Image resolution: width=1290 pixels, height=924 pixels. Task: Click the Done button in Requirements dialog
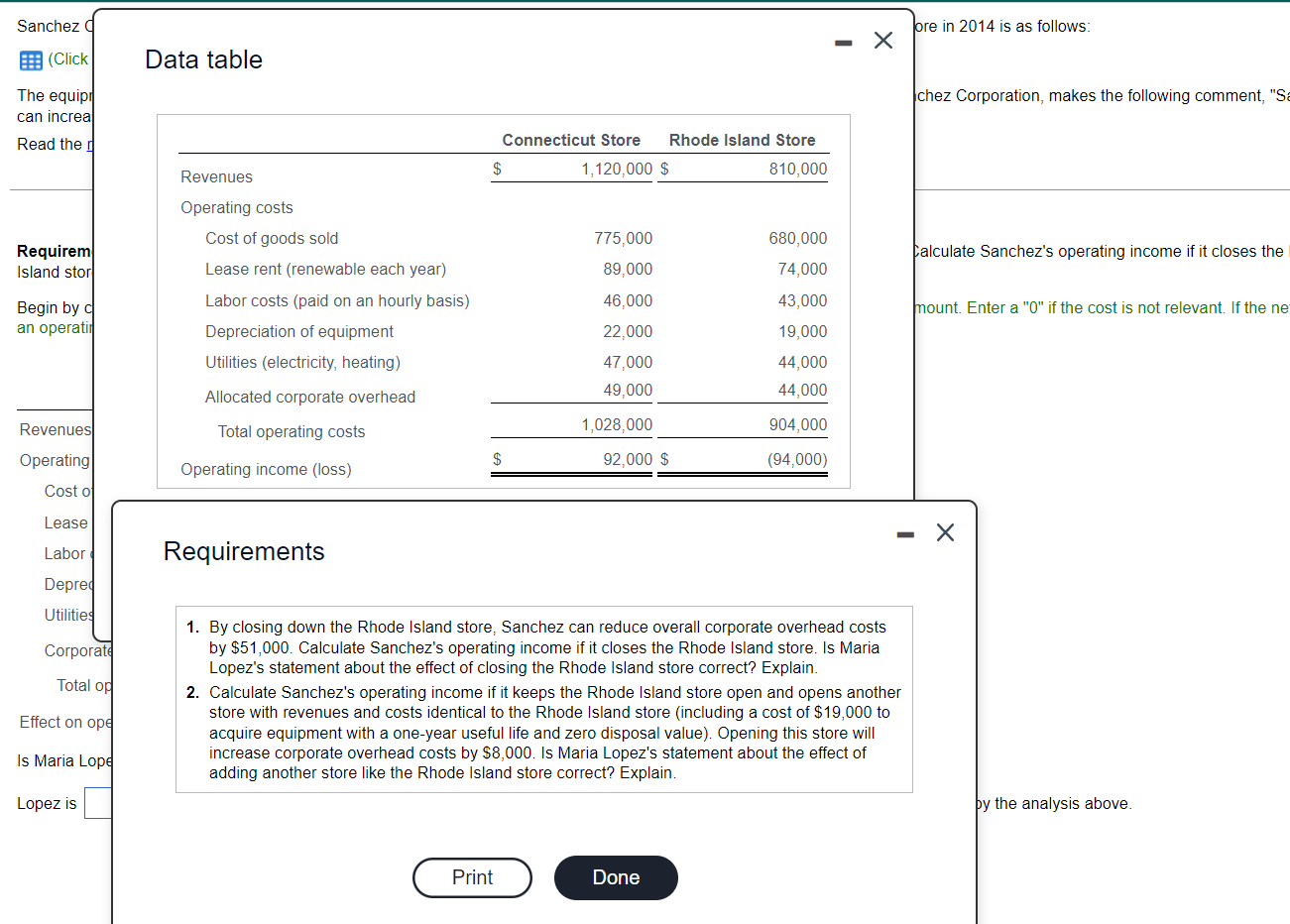616,877
